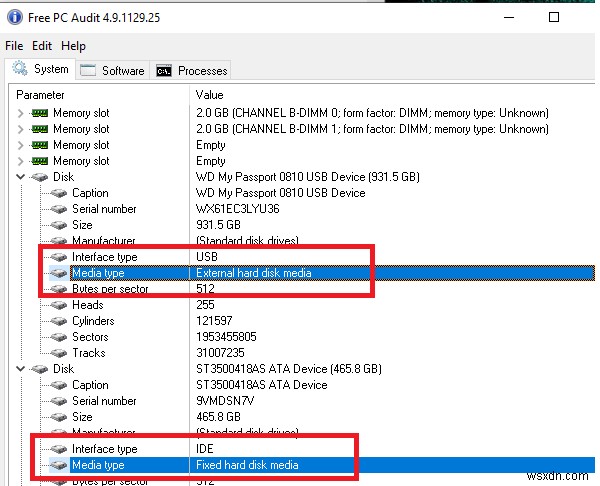
Task: Click drive icon next to WX61EC3LYU36 serial
Action: coord(59,209)
